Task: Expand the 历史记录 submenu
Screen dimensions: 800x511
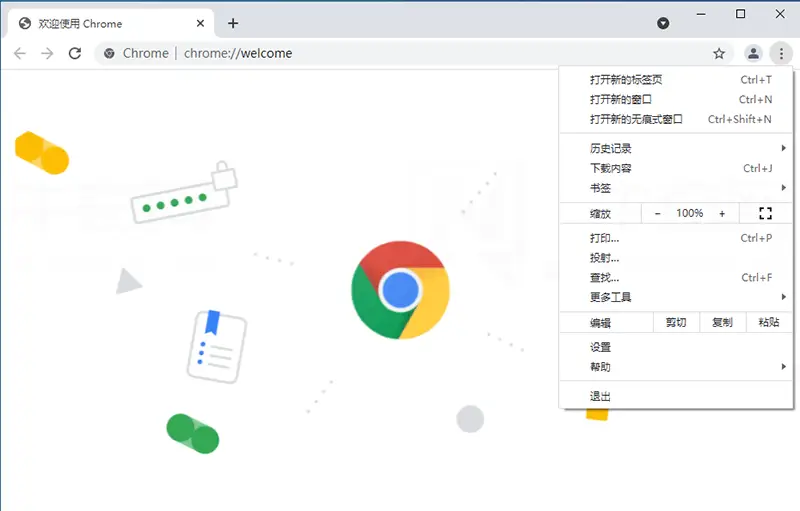Action: pyautogui.click(x=676, y=148)
